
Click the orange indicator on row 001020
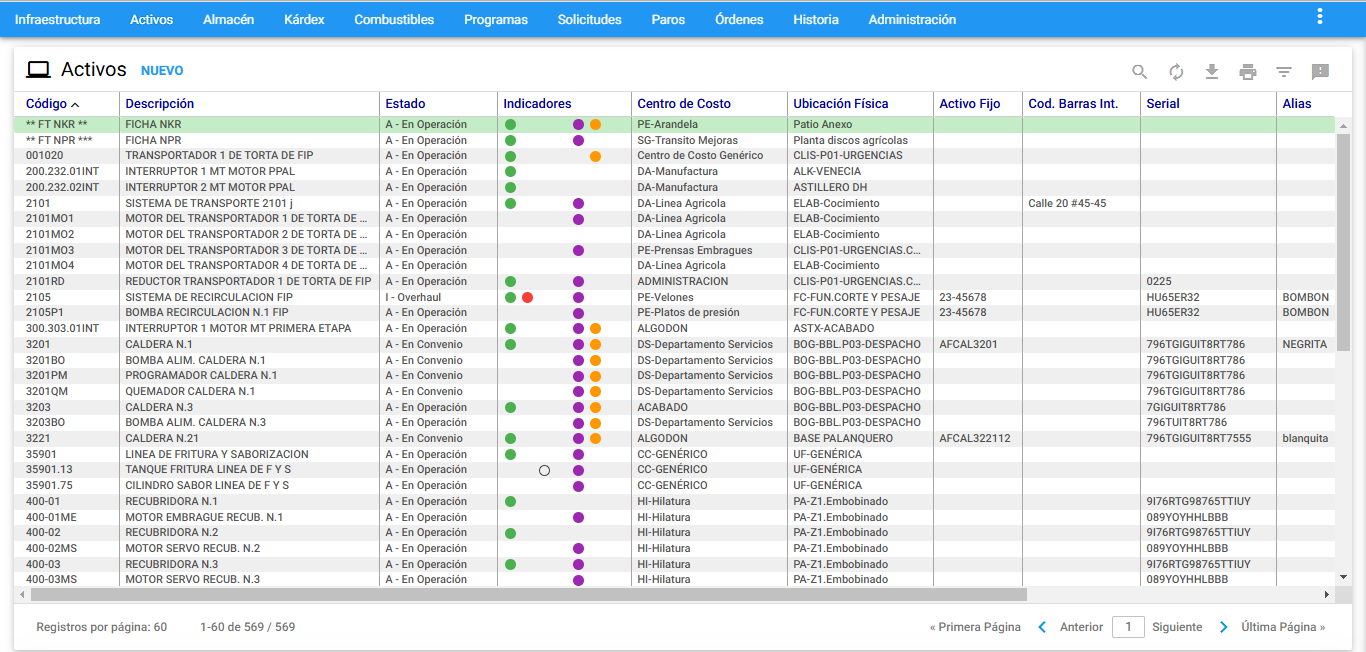595,156
